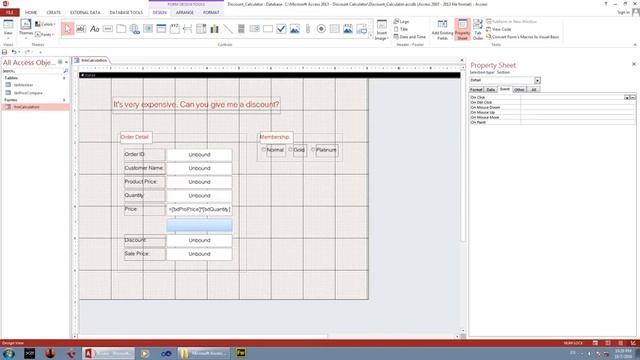Open the Tab Order dialog

click(x=478, y=30)
